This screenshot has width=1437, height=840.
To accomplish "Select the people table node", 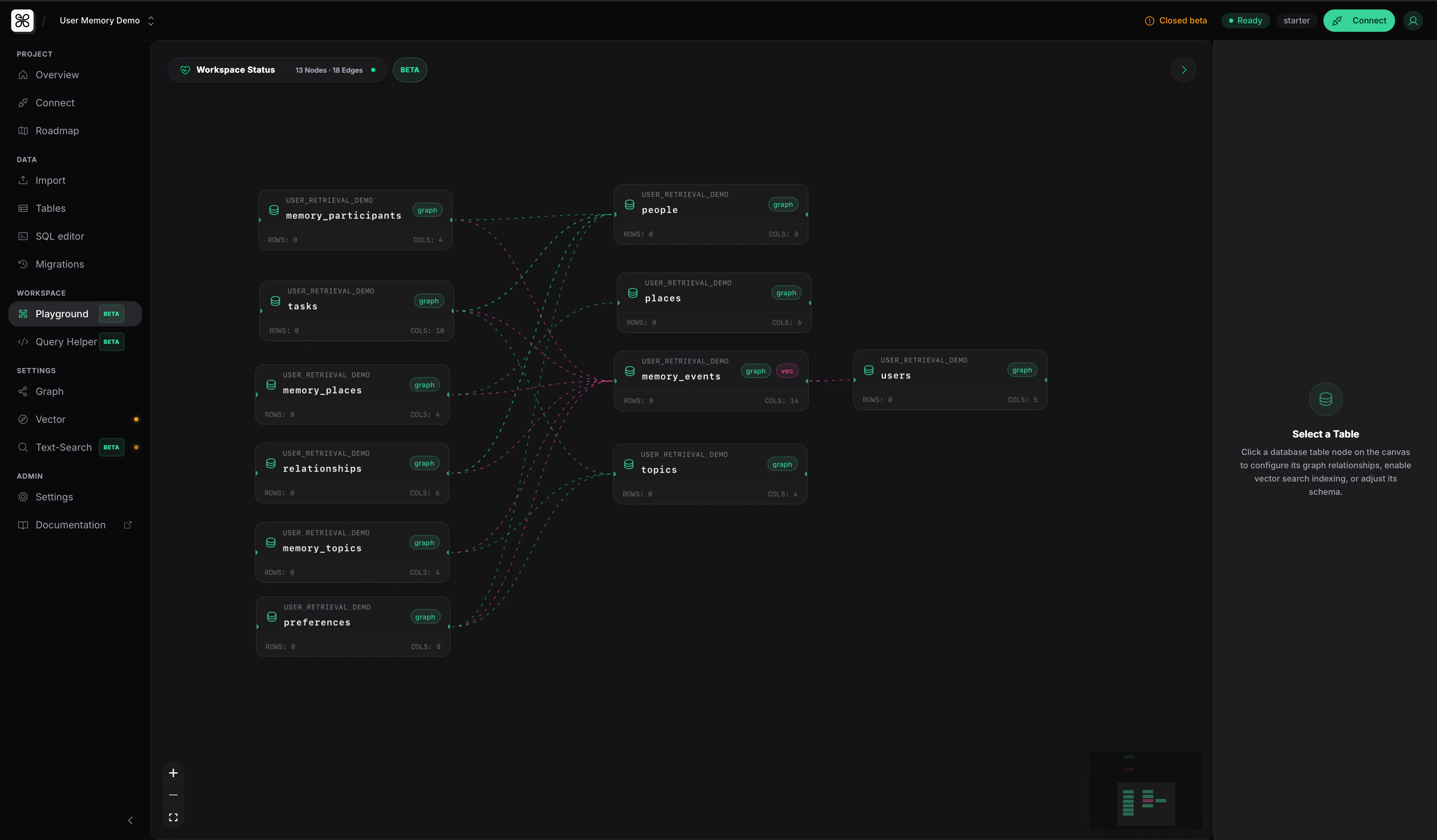I will coord(711,215).
